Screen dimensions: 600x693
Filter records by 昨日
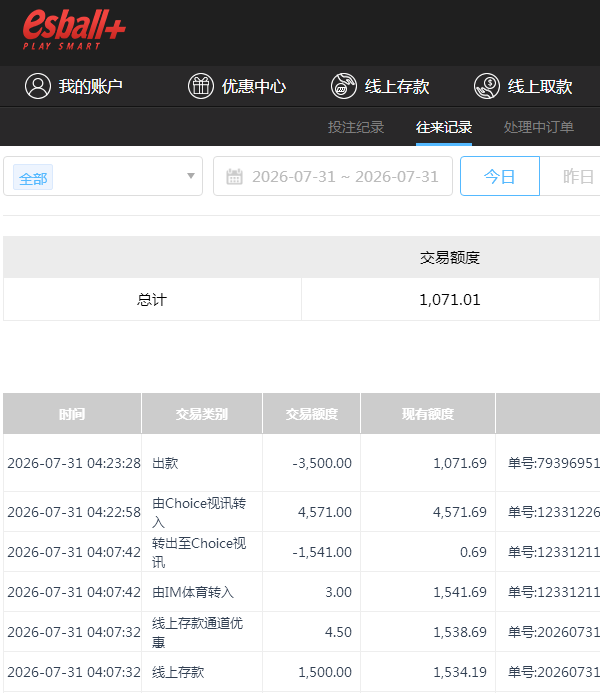(577, 176)
